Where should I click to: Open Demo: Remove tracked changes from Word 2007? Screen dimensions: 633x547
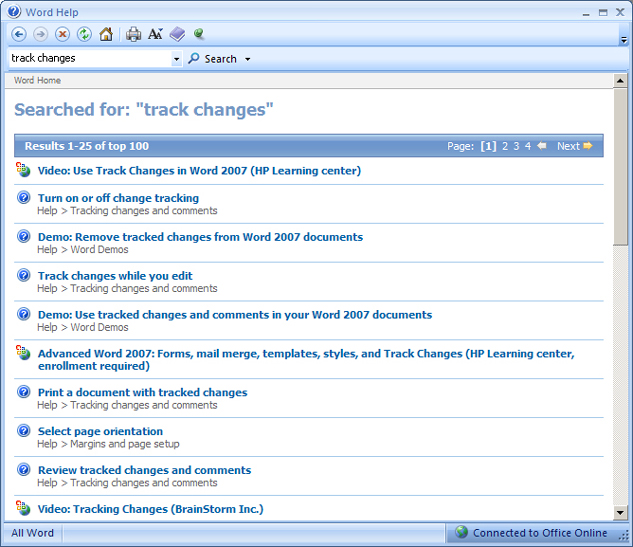200,237
